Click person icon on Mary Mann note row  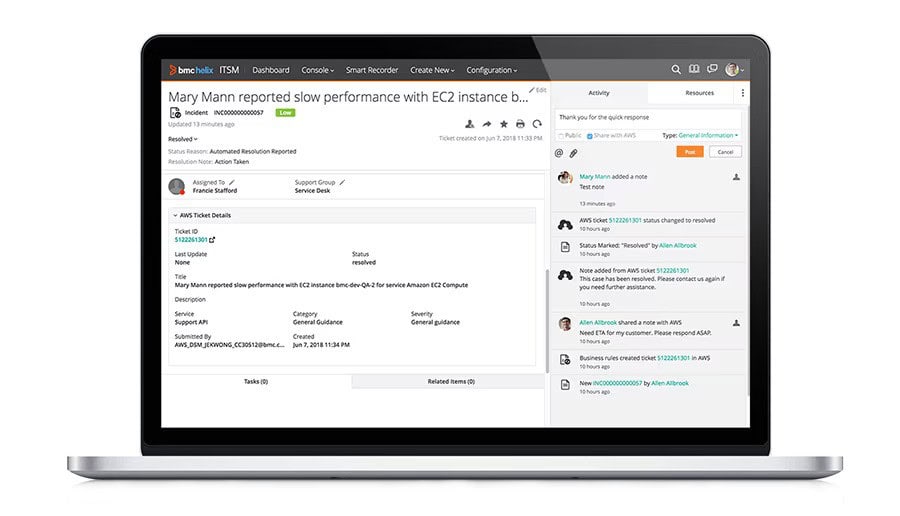[736, 177]
